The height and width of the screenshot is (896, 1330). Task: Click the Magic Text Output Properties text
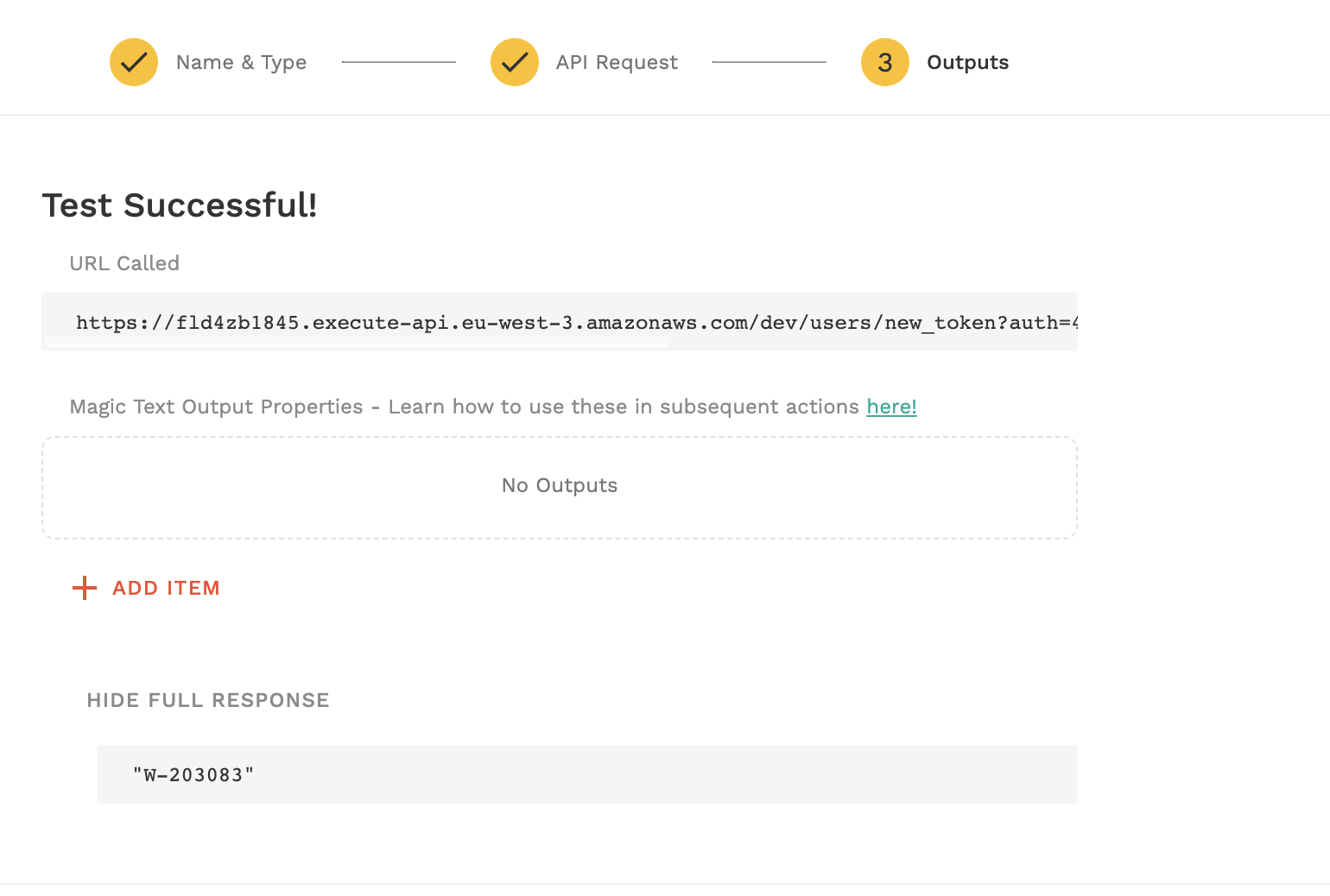tap(216, 407)
